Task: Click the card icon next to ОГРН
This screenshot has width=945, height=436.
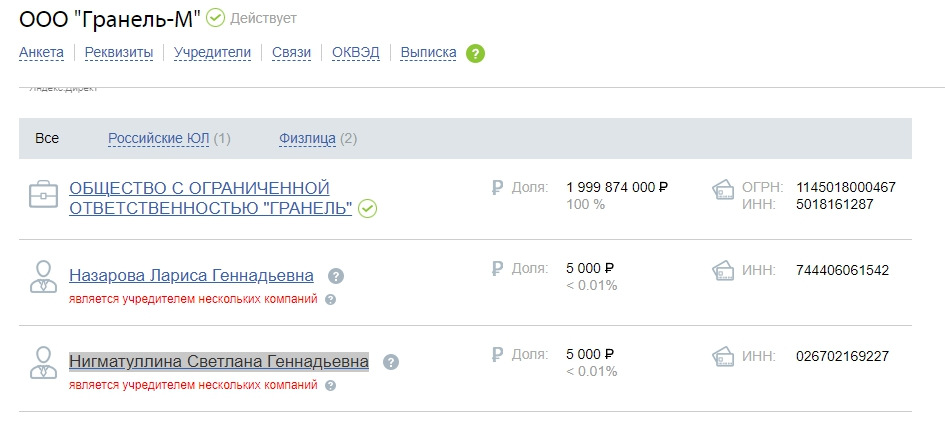Action: [722, 189]
